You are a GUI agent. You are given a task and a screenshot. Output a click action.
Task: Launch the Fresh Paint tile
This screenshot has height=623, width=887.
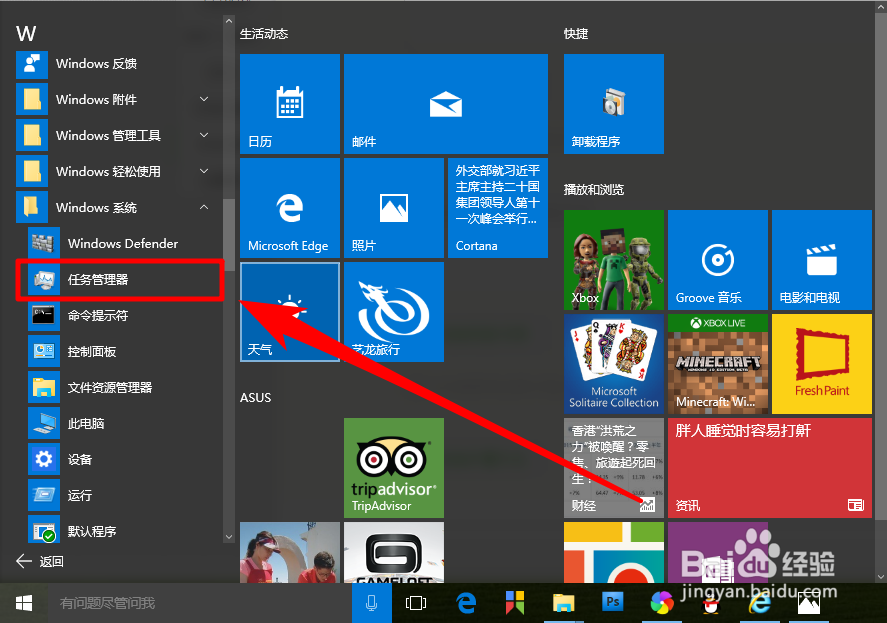click(x=821, y=363)
